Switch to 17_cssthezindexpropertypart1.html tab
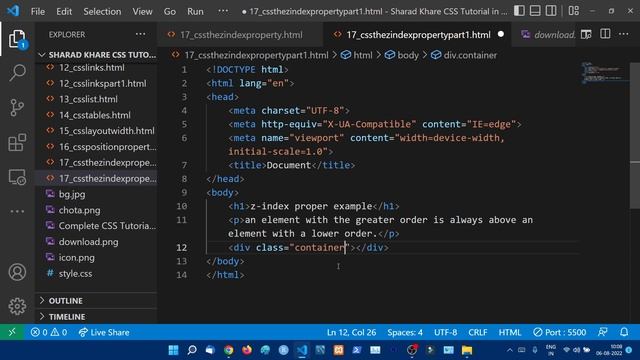640x360 pixels. pyautogui.click(x=416, y=35)
